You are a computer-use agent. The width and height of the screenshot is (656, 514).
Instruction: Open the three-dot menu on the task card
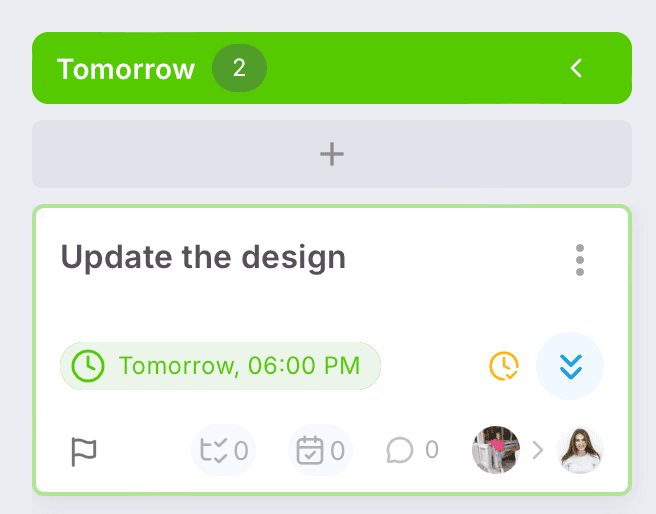point(580,260)
